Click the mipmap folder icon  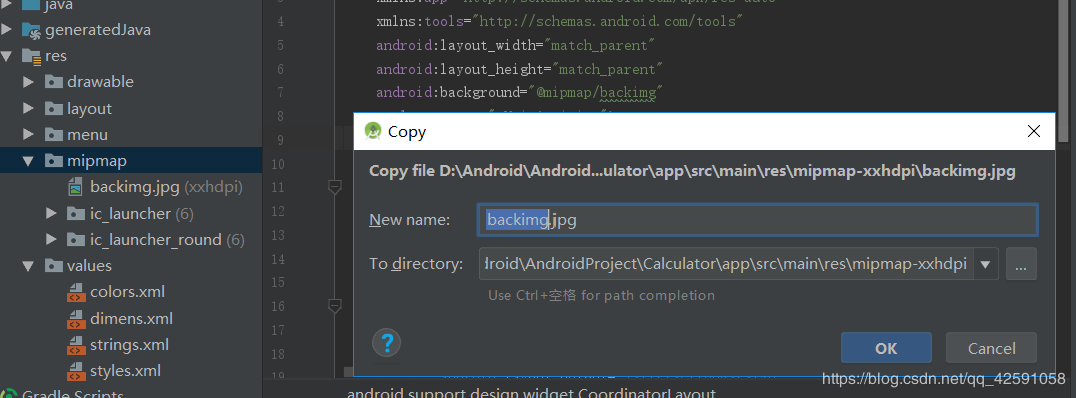pyautogui.click(x=54, y=161)
